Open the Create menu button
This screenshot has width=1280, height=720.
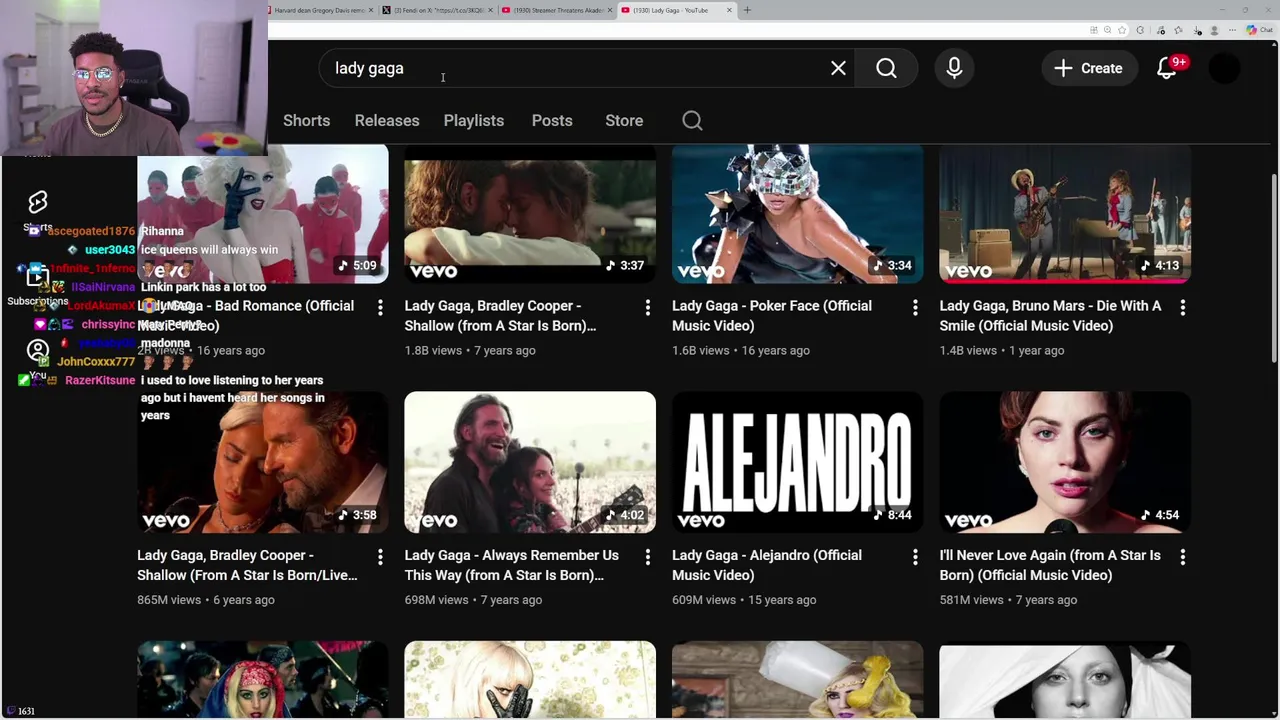(1088, 68)
